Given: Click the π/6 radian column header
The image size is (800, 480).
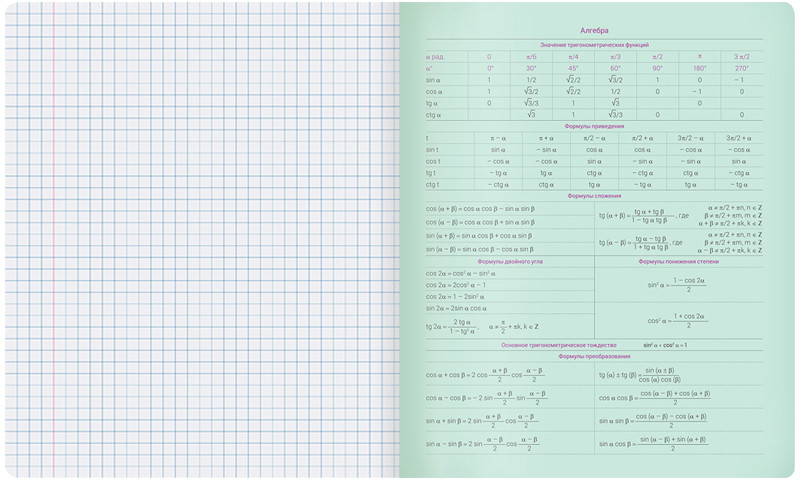Looking at the screenshot, I should [x=531, y=57].
